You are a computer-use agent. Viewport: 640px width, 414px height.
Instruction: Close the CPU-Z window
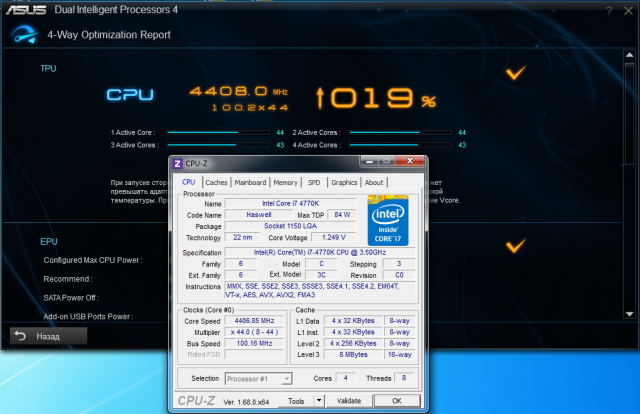[410, 161]
